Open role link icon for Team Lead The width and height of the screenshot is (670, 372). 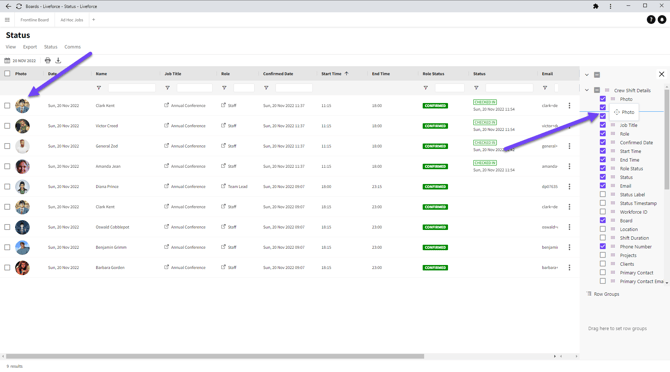[223, 186]
